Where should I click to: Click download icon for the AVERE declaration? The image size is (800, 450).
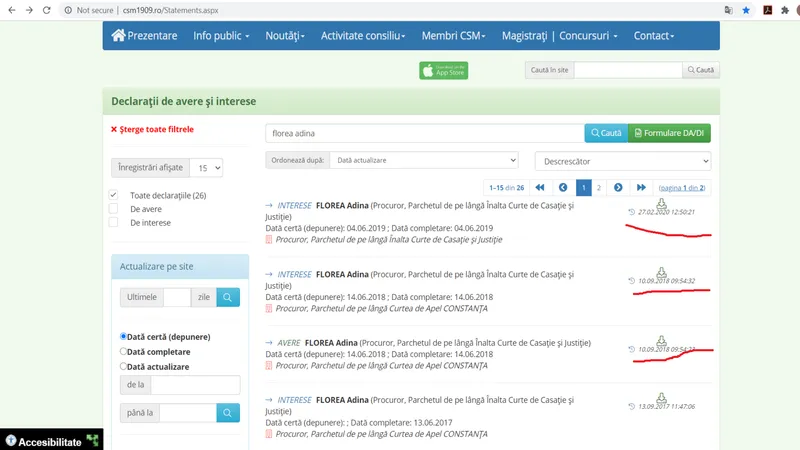pyautogui.click(x=661, y=340)
